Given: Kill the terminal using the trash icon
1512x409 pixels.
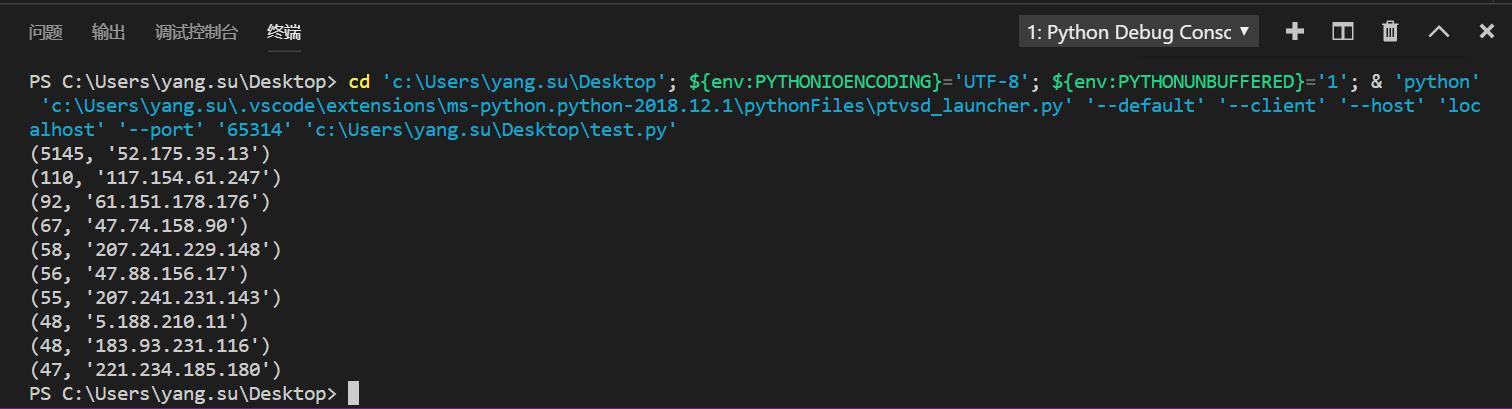Looking at the screenshot, I should tap(1390, 31).
